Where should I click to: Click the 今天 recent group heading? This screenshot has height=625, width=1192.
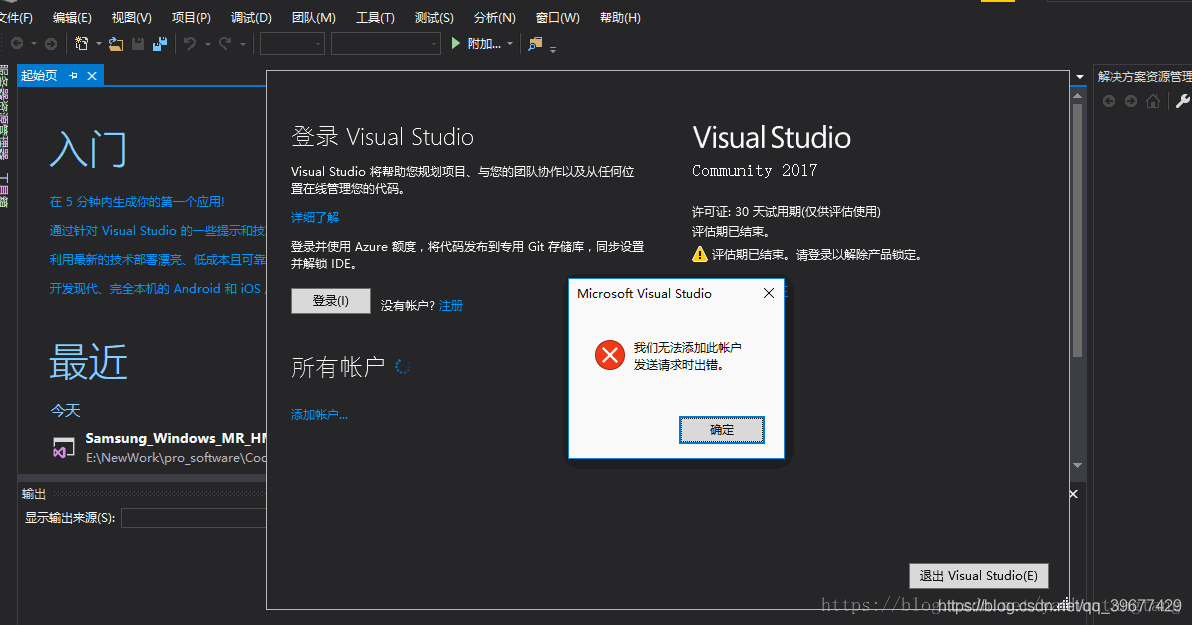[x=65, y=411]
